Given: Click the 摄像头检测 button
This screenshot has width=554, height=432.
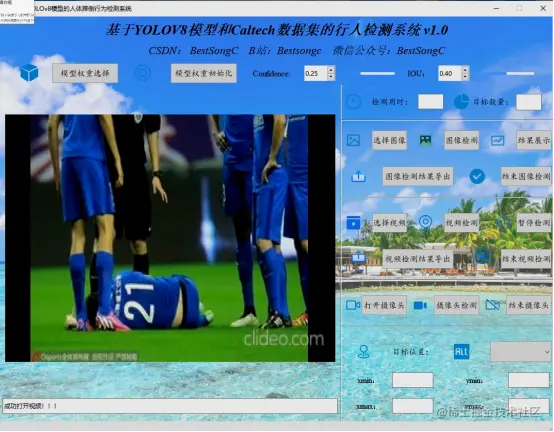Looking at the screenshot, I should pyautogui.click(x=456, y=305).
